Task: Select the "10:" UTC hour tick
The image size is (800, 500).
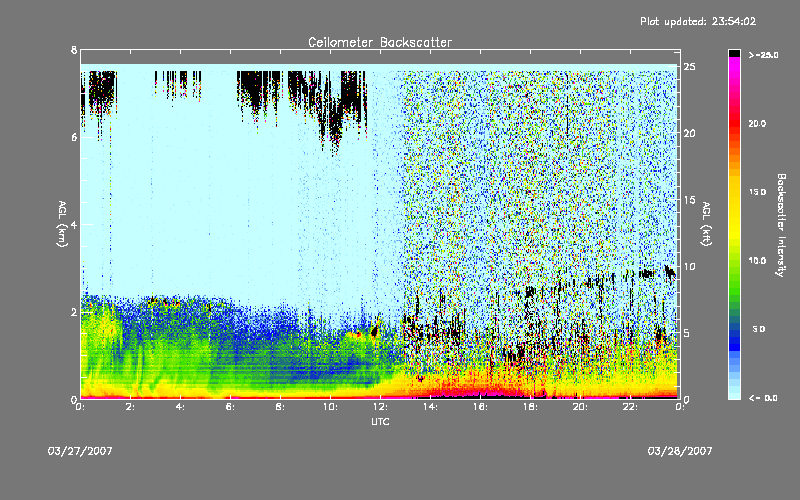Action: click(x=331, y=407)
